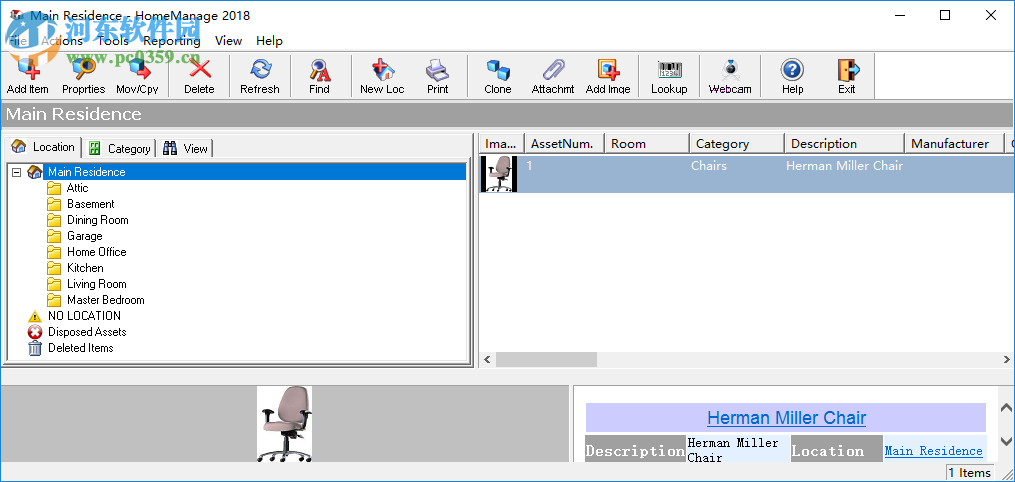Open the Reporting menu
The height and width of the screenshot is (482, 1015).
pyautogui.click(x=172, y=41)
